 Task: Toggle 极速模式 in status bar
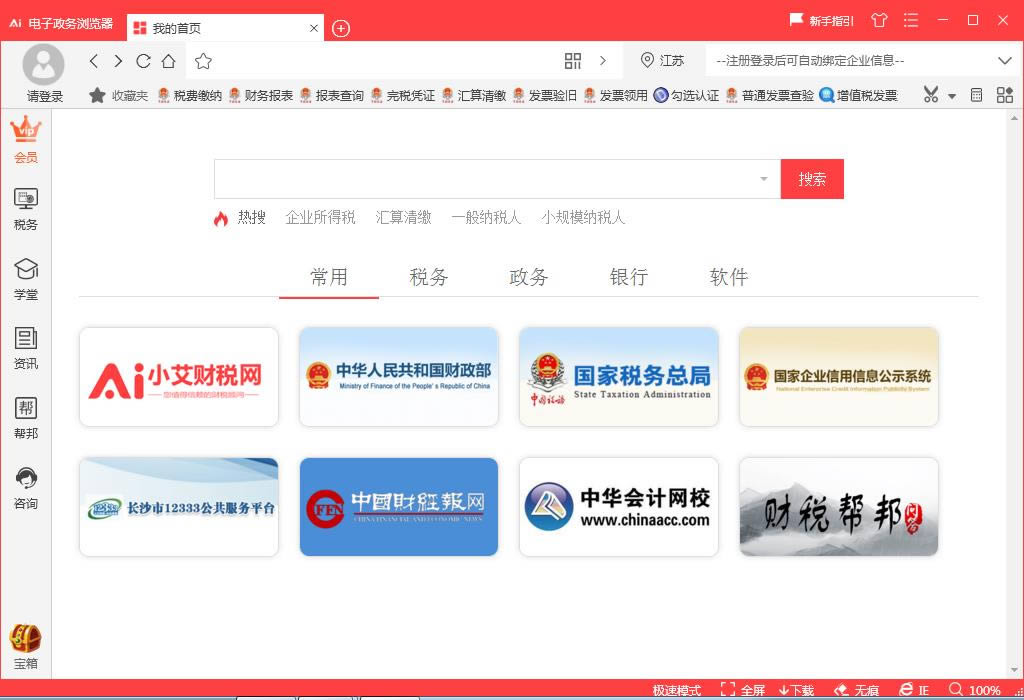tap(677, 690)
